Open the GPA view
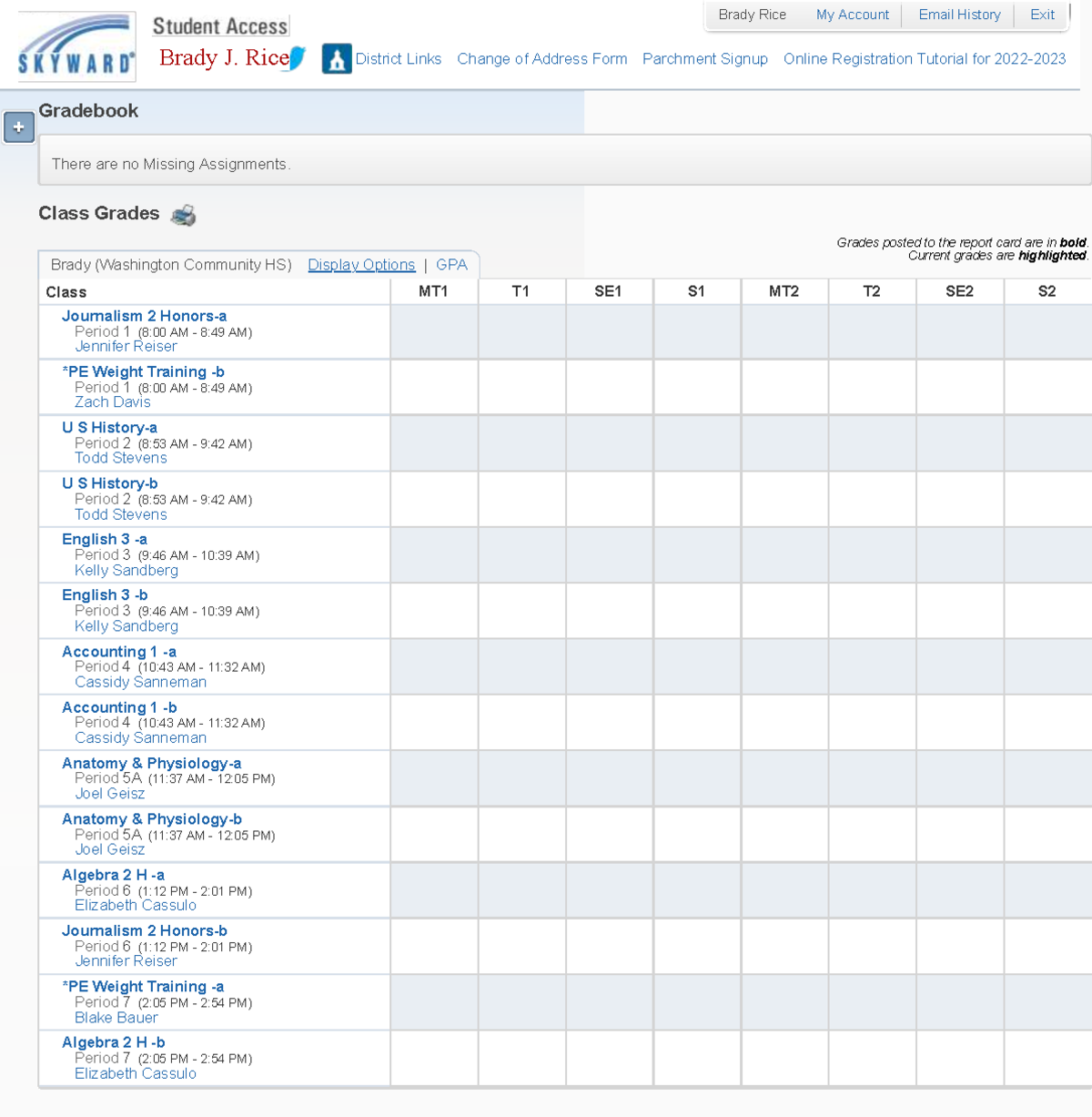 click(x=451, y=265)
